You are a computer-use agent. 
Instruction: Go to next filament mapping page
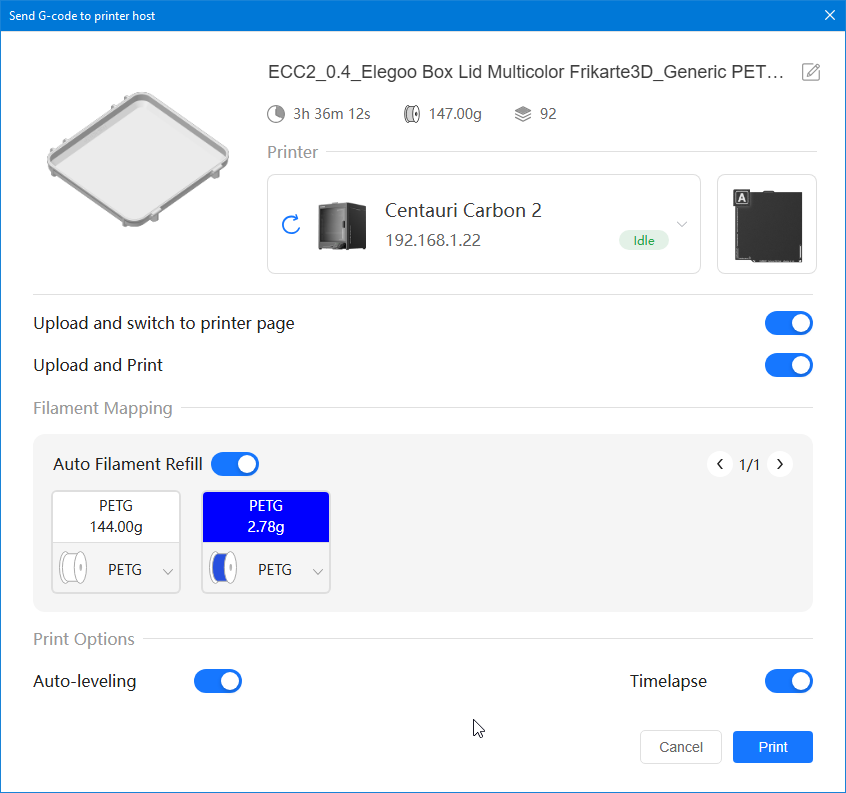pyautogui.click(x=780, y=464)
